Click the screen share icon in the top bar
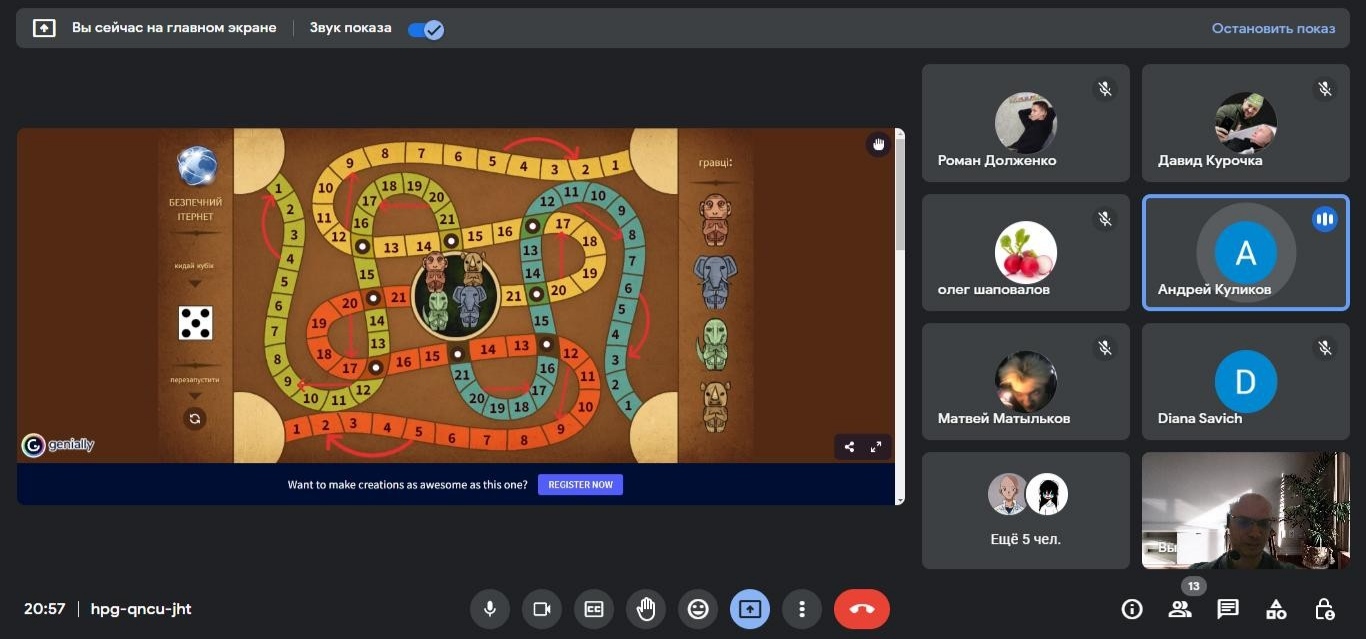The image size is (1366, 639). click(x=44, y=28)
